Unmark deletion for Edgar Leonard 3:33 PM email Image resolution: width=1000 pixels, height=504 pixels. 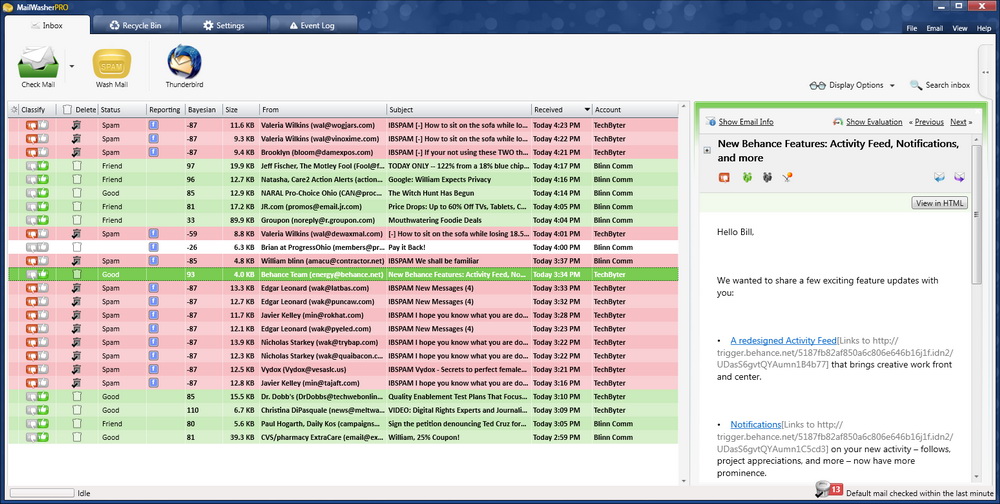tap(77, 288)
